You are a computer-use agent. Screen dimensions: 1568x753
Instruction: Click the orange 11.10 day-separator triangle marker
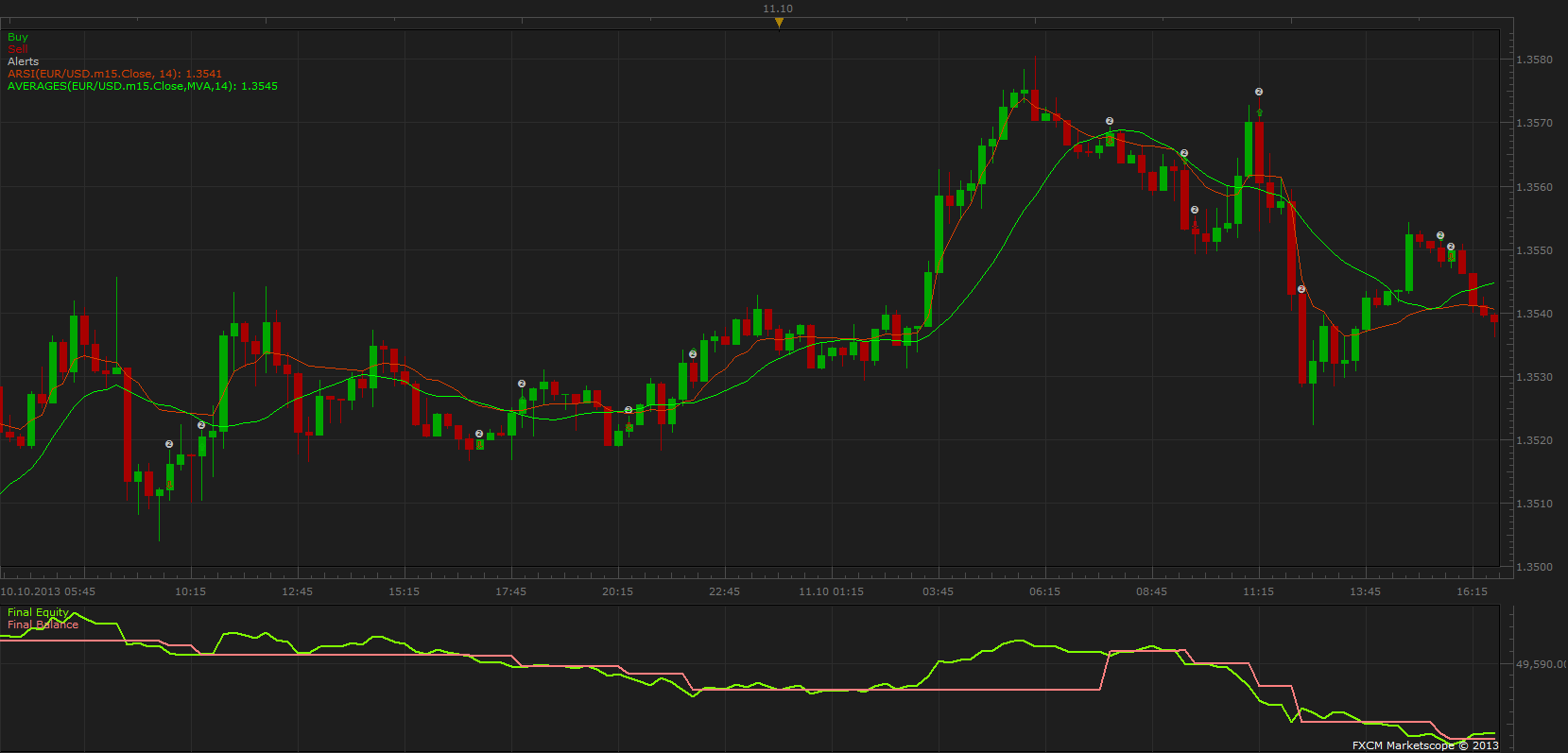pyautogui.click(x=779, y=23)
